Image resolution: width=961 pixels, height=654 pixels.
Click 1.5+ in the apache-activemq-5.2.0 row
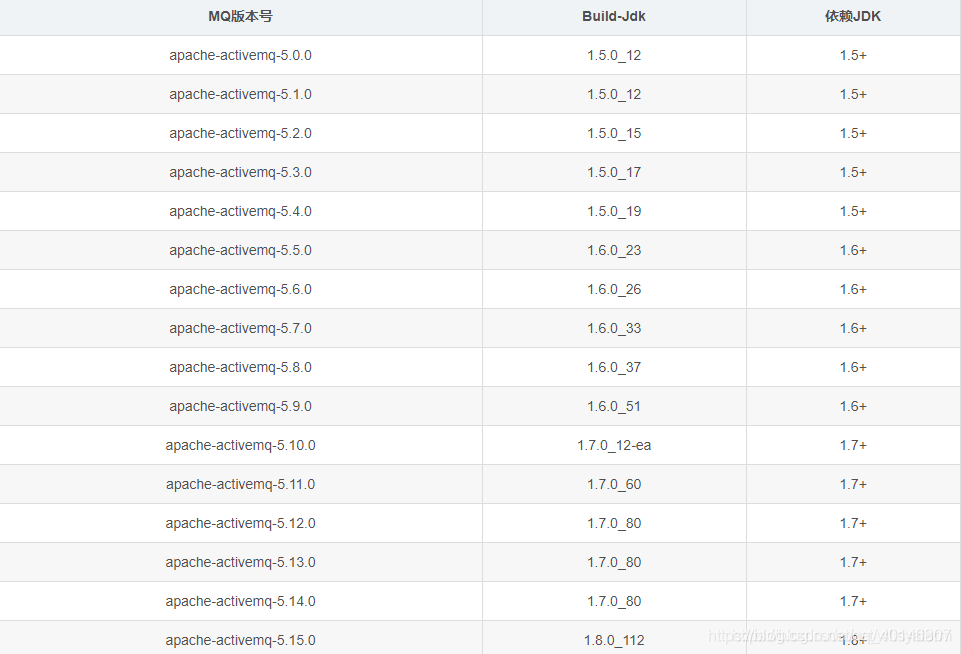[x=853, y=133]
